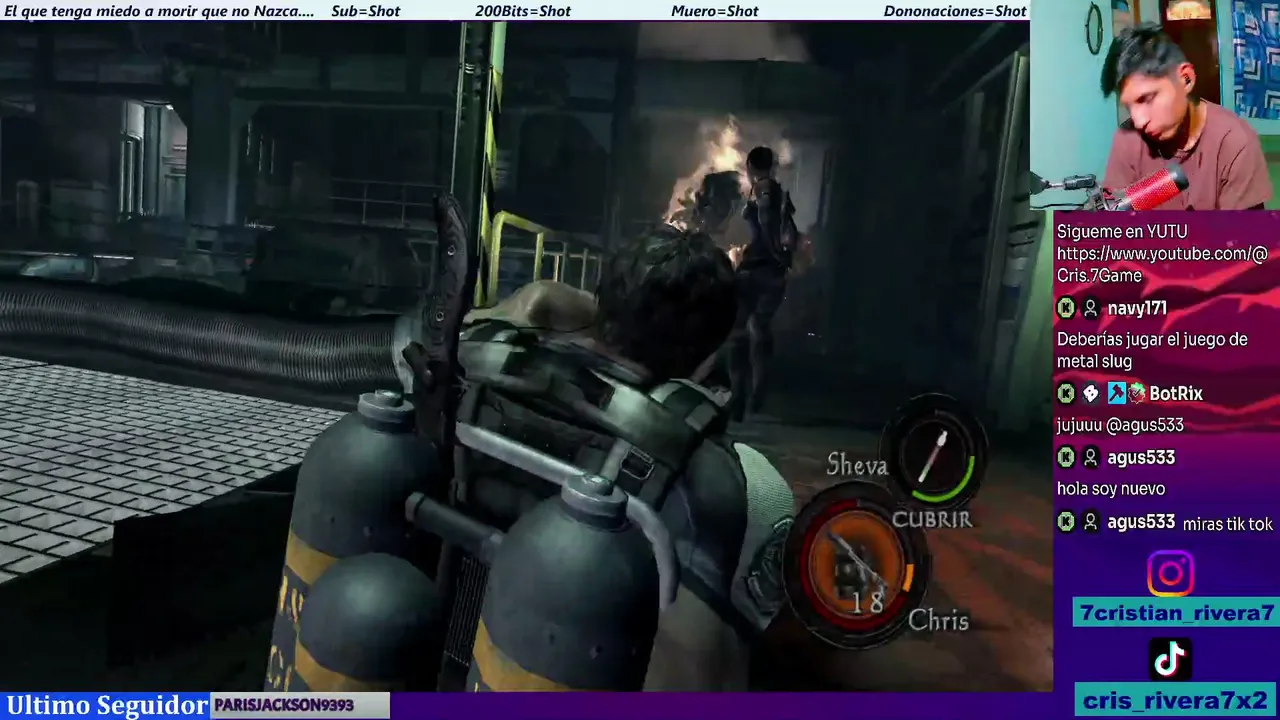Select the 7cristian_rivera7 Instagram handle
The height and width of the screenshot is (720, 1280).
point(1177,613)
